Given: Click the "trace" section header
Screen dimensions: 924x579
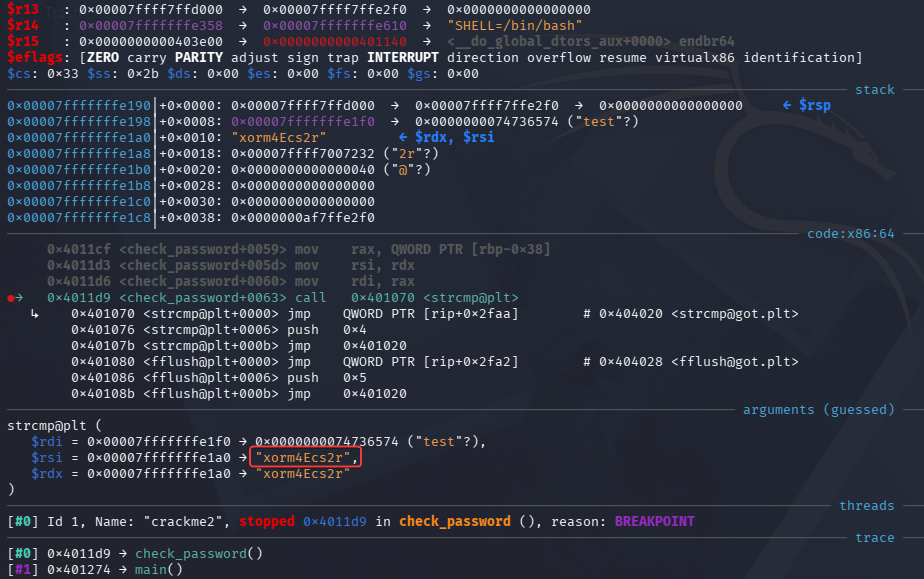Looking at the screenshot, I should pos(874,537).
